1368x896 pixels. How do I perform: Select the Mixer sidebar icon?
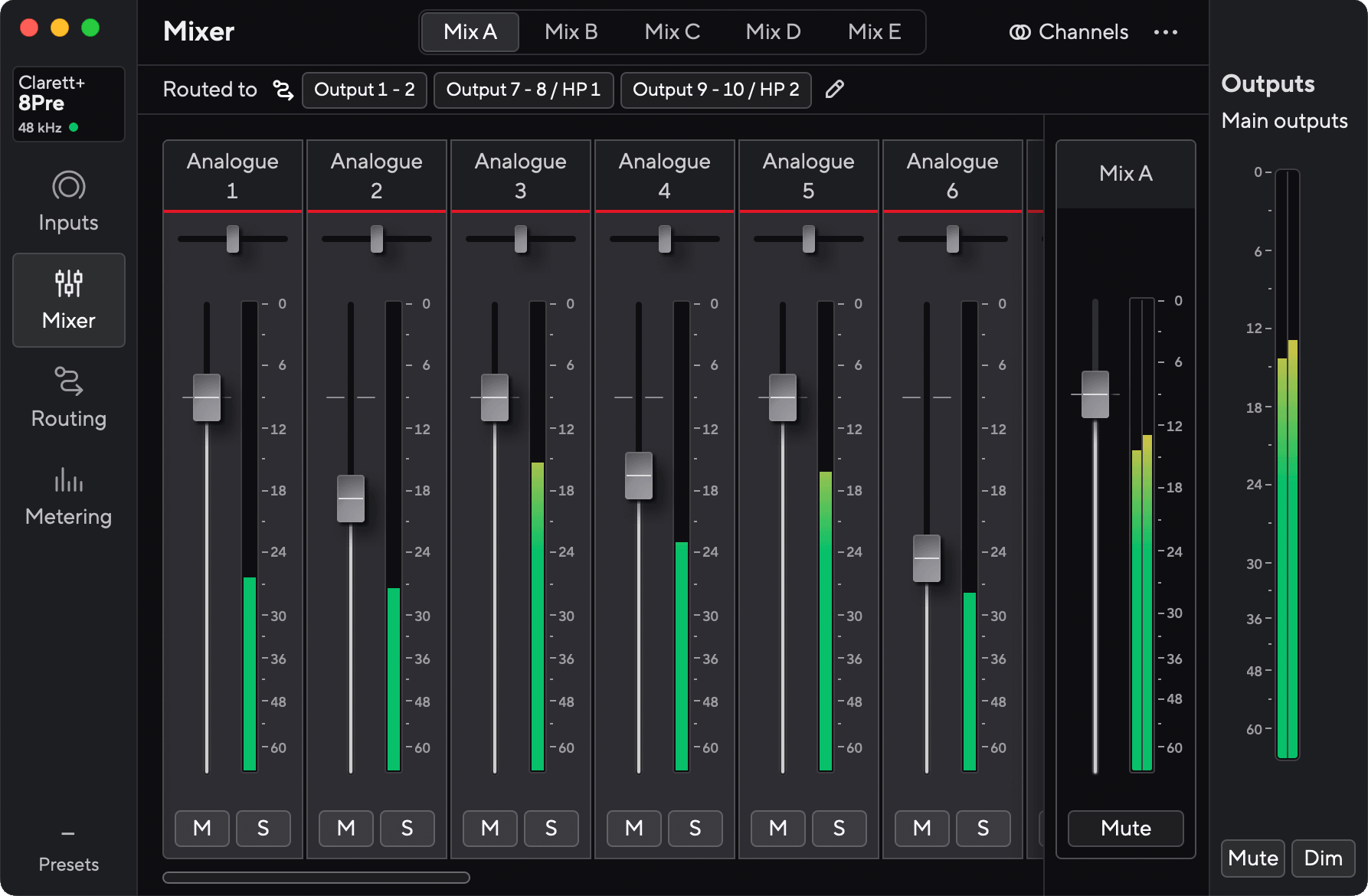(x=69, y=284)
